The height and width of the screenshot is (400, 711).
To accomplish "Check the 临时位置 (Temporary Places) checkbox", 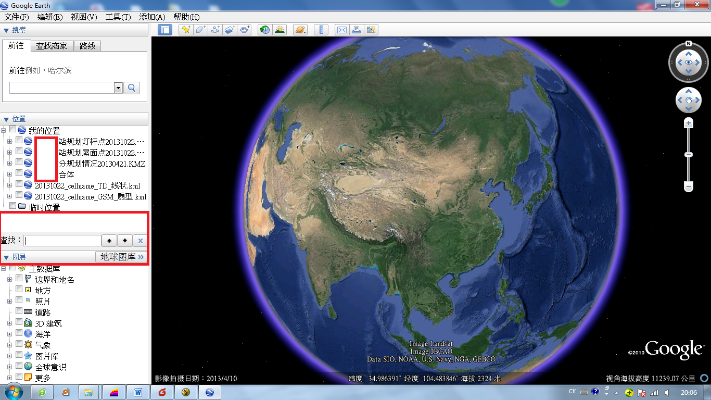I will click(x=13, y=206).
